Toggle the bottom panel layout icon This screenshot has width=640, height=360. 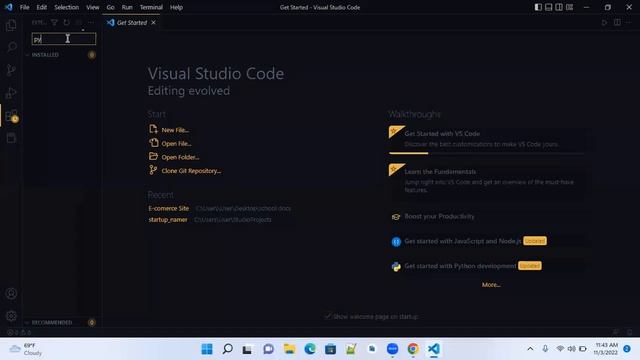pos(549,7)
